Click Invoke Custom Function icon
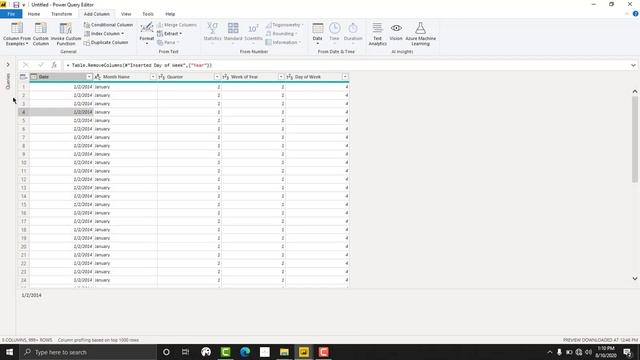 tap(66, 29)
